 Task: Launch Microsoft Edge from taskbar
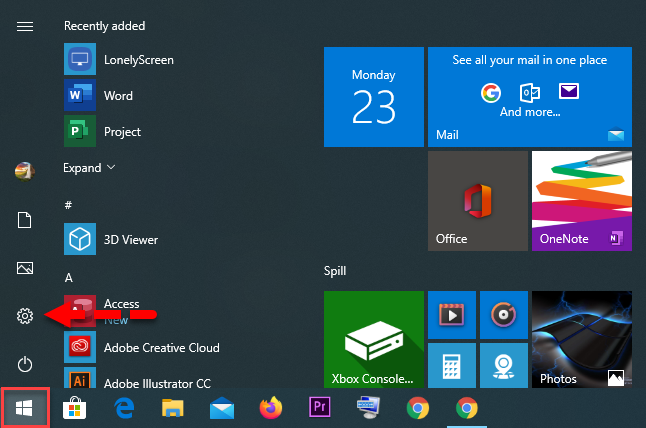point(124,408)
